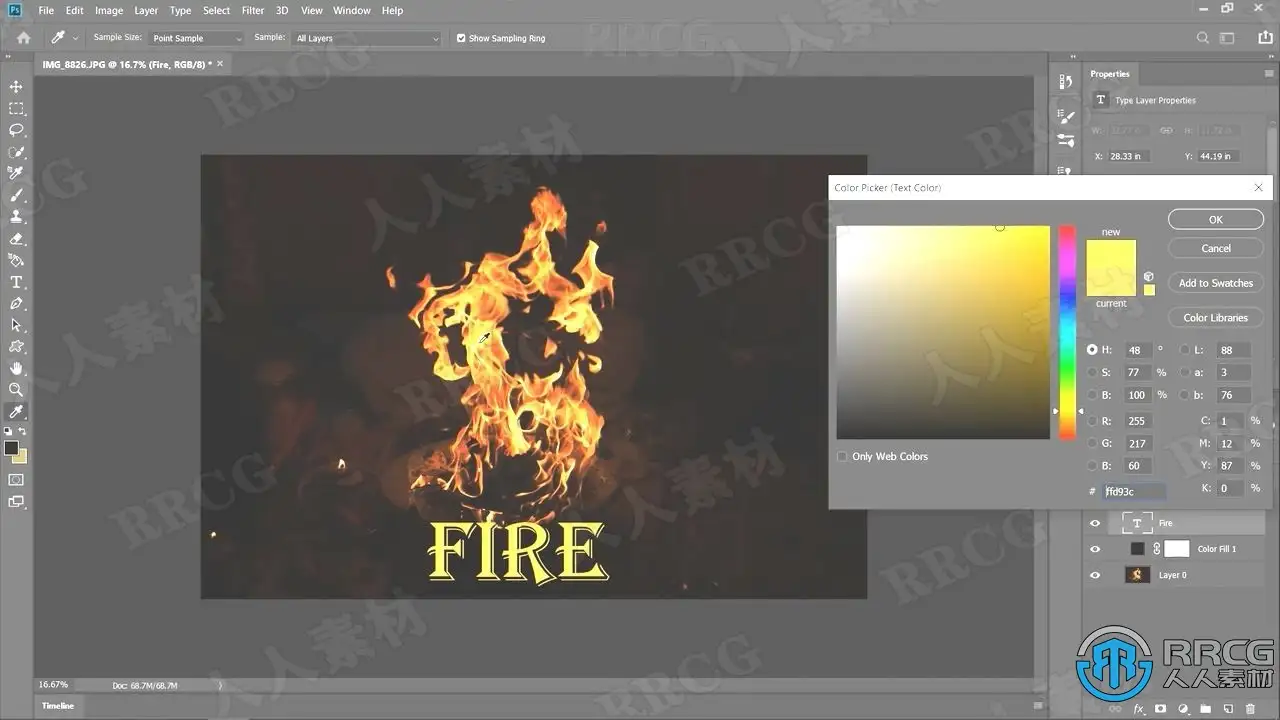Create a new layer

pos(1228,709)
